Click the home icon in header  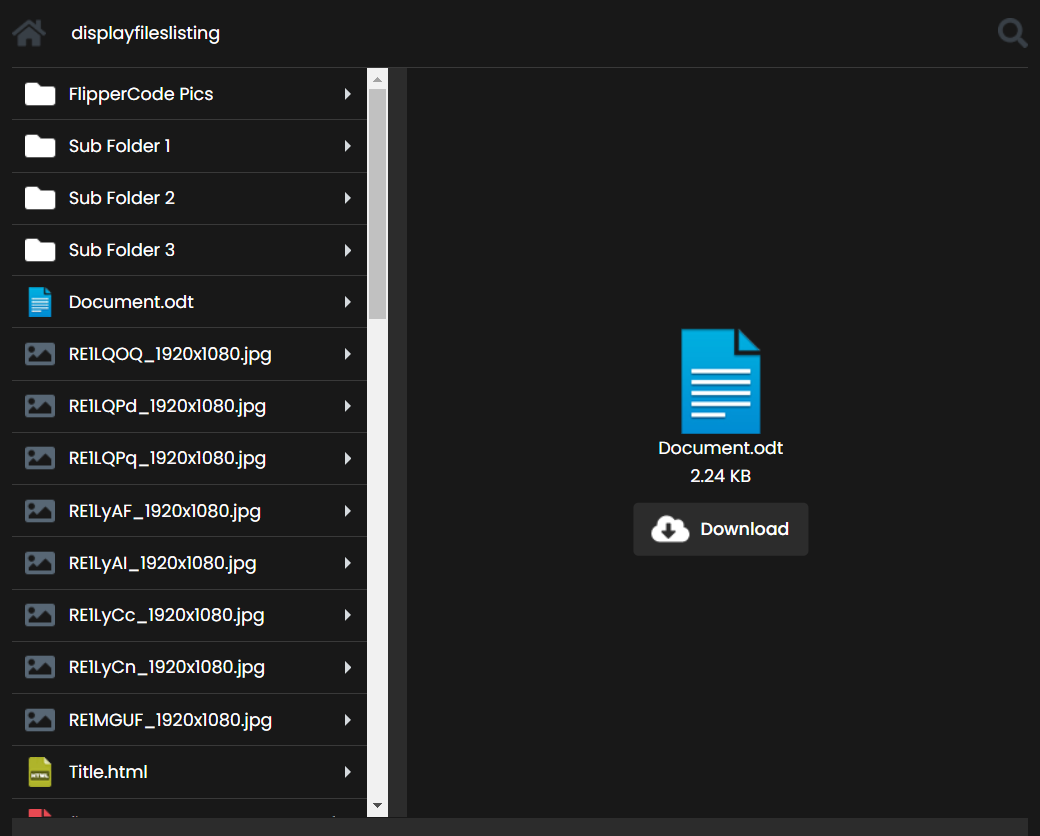29,33
